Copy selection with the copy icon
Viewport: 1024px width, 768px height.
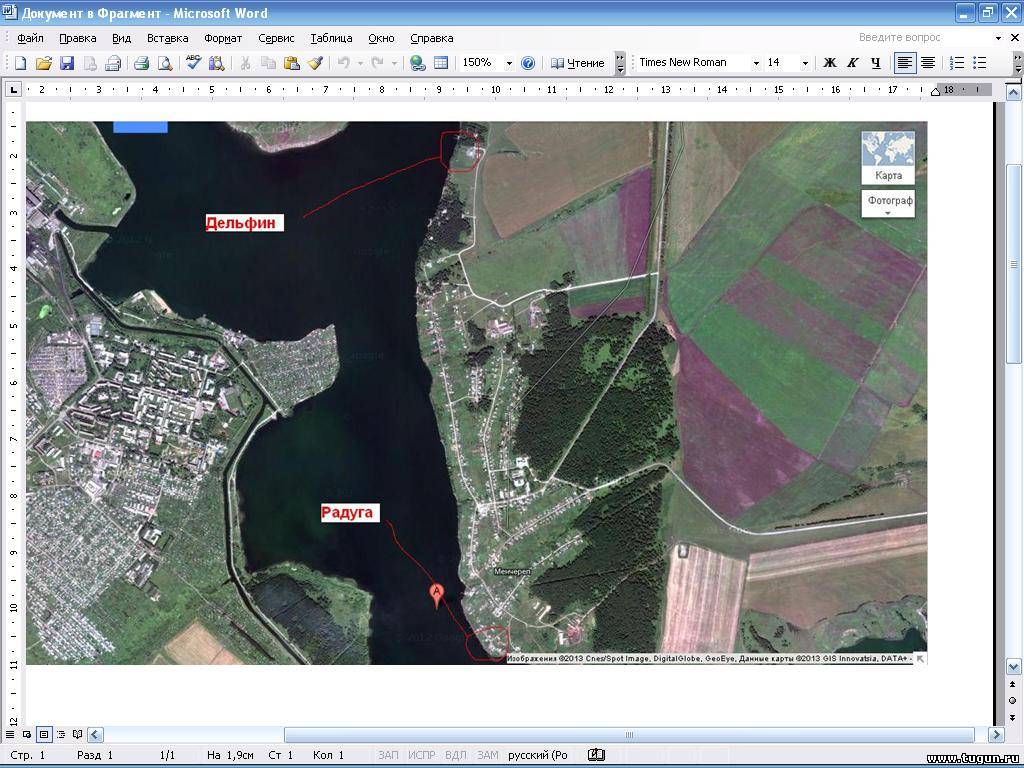click(x=268, y=63)
